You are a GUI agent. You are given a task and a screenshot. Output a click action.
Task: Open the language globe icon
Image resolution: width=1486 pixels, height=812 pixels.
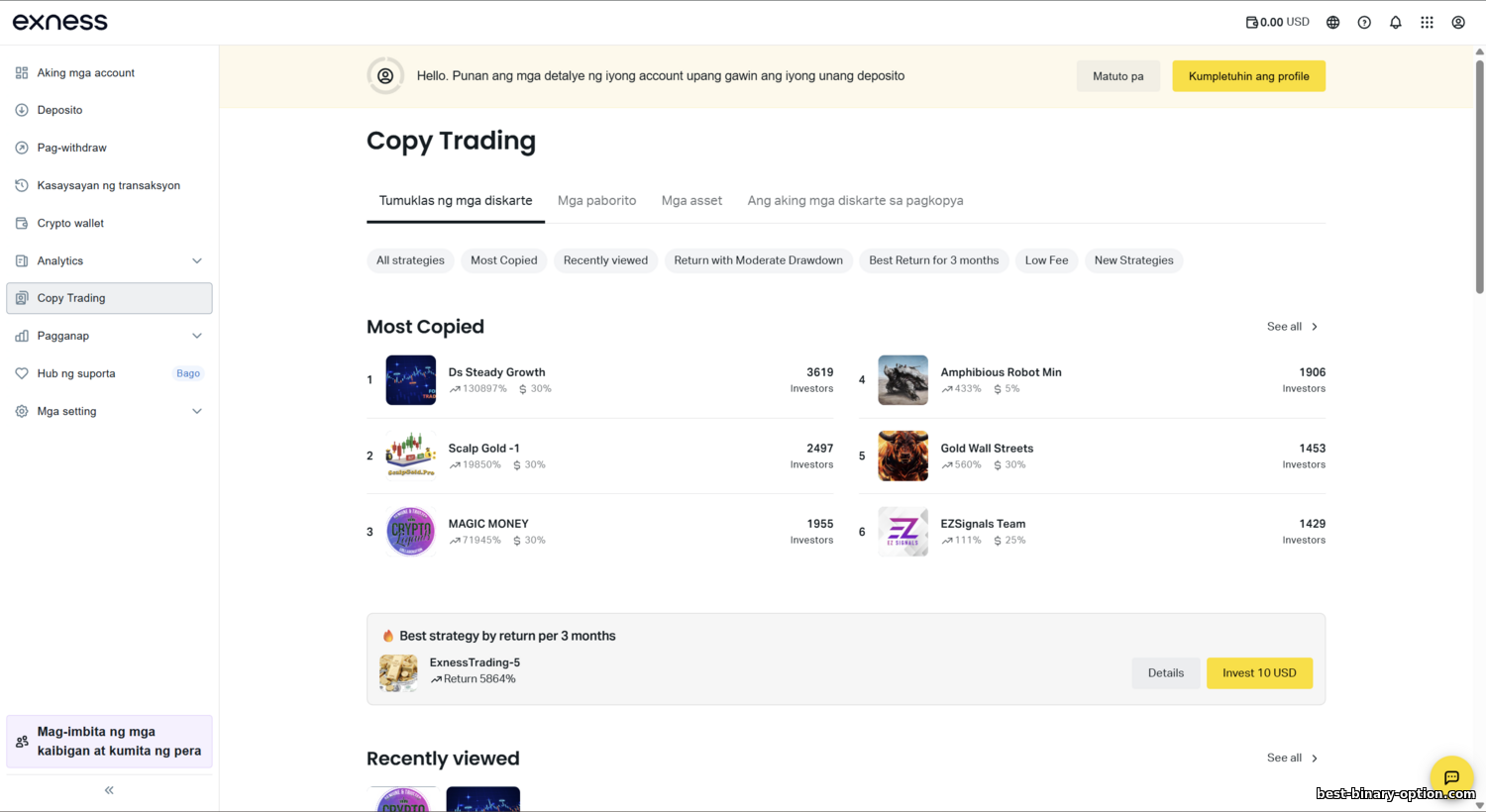click(1332, 22)
